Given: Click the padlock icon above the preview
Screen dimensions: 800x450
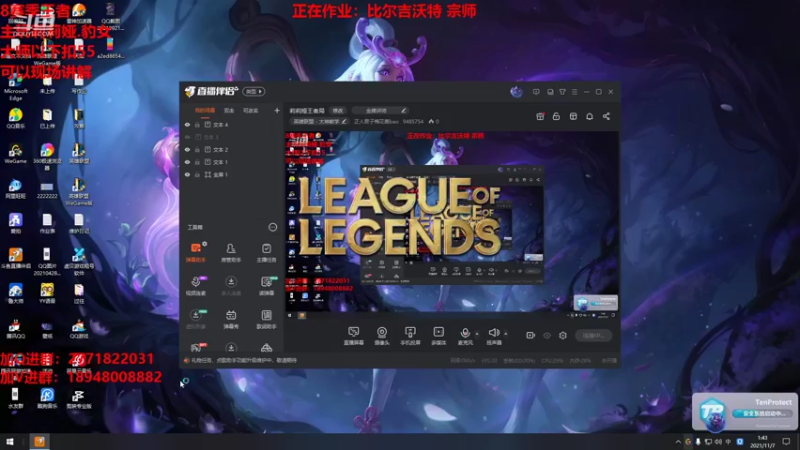Looking at the screenshot, I should point(556,116).
